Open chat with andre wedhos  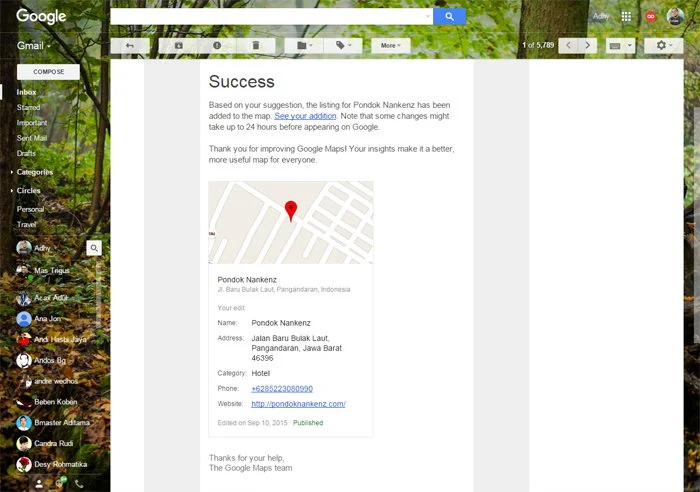(x=47, y=381)
